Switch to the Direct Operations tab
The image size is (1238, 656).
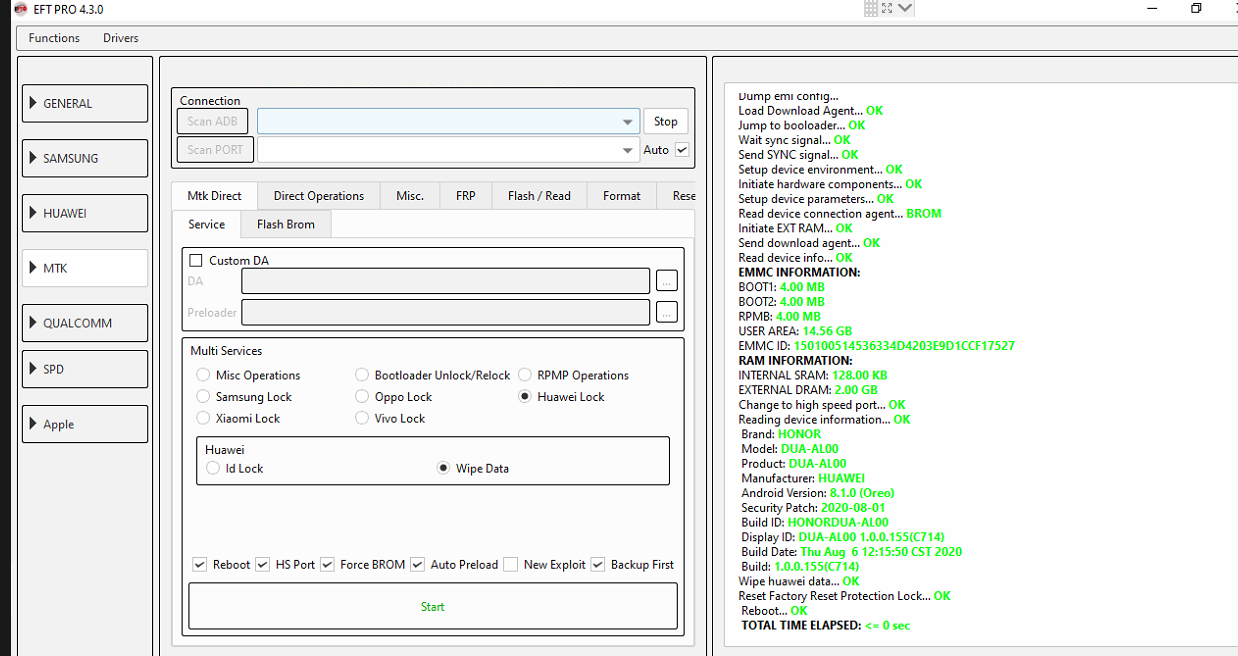coord(319,196)
